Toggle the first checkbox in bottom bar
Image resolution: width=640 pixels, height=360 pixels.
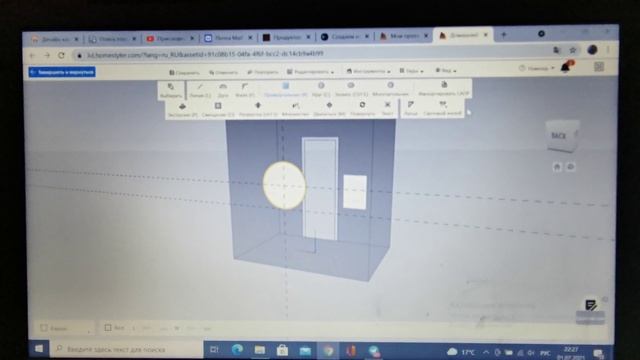[x=44, y=328]
